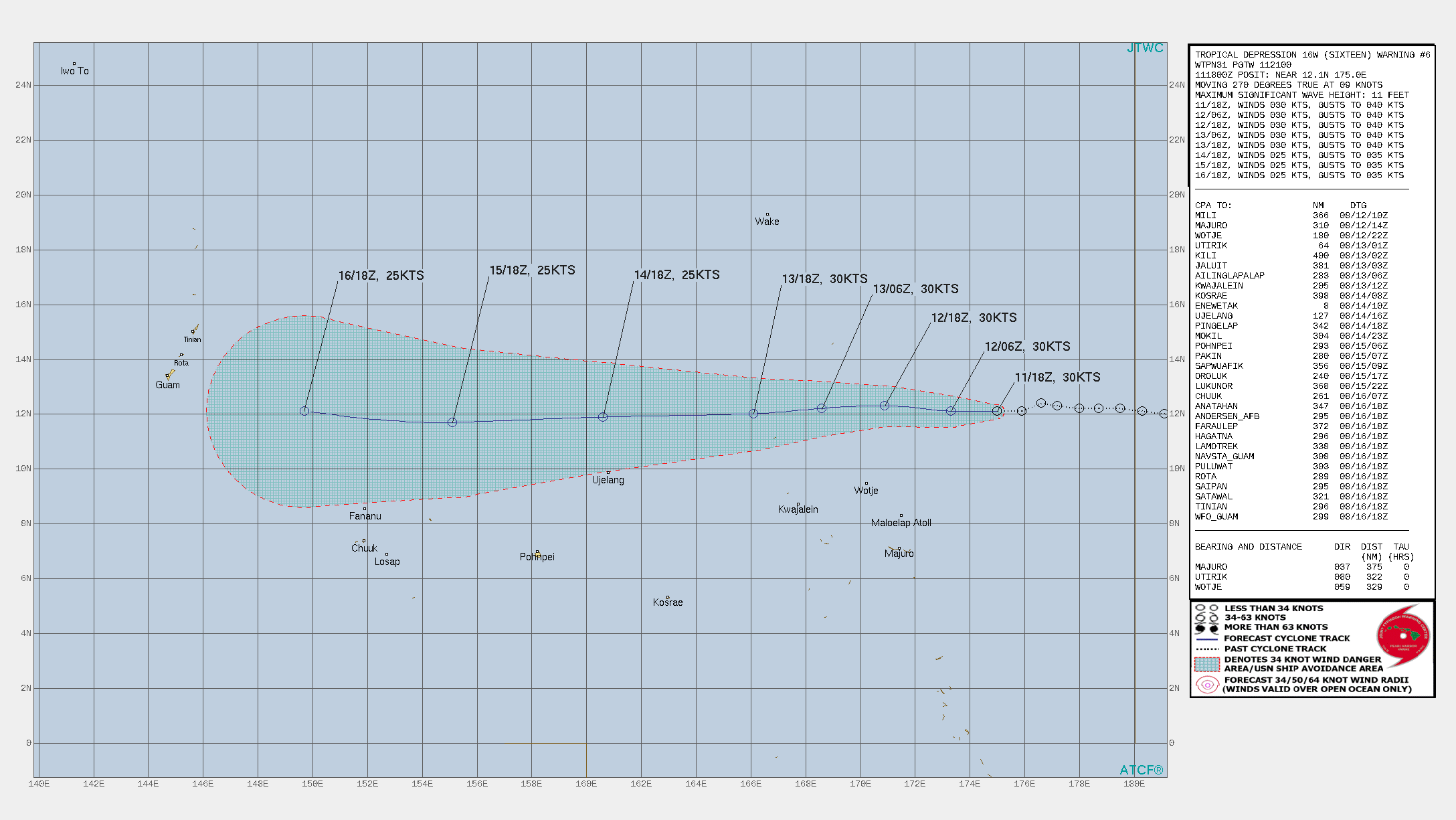
Task: Click the Wake island label
Action: pyautogui.click(x=767, y=222)
